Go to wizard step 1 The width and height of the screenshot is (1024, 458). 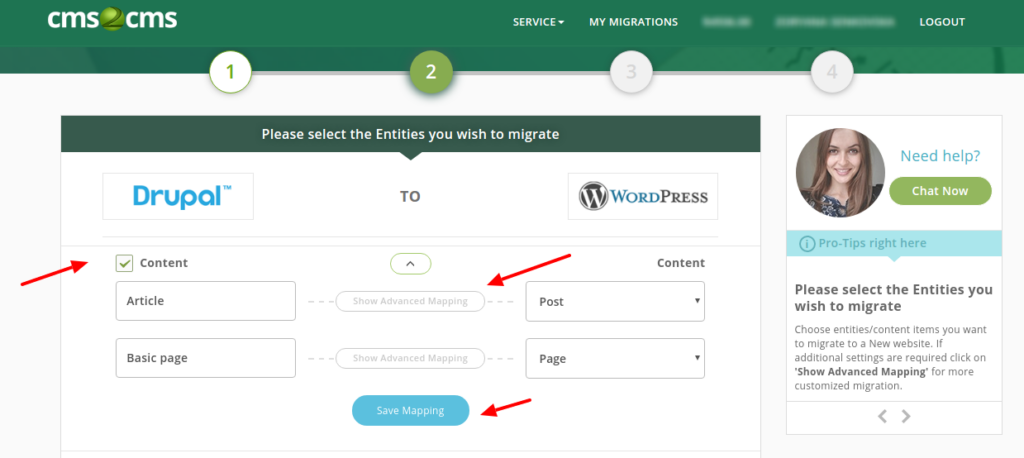231,71
